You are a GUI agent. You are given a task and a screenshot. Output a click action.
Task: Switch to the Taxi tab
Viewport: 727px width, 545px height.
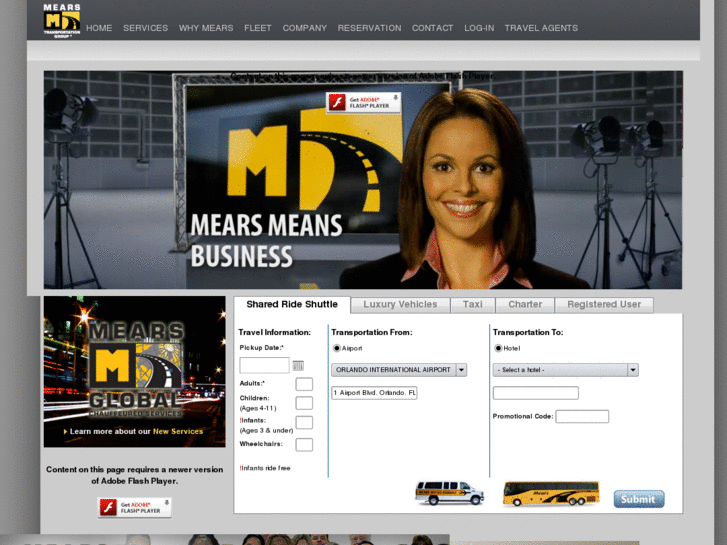coord(472,305)
